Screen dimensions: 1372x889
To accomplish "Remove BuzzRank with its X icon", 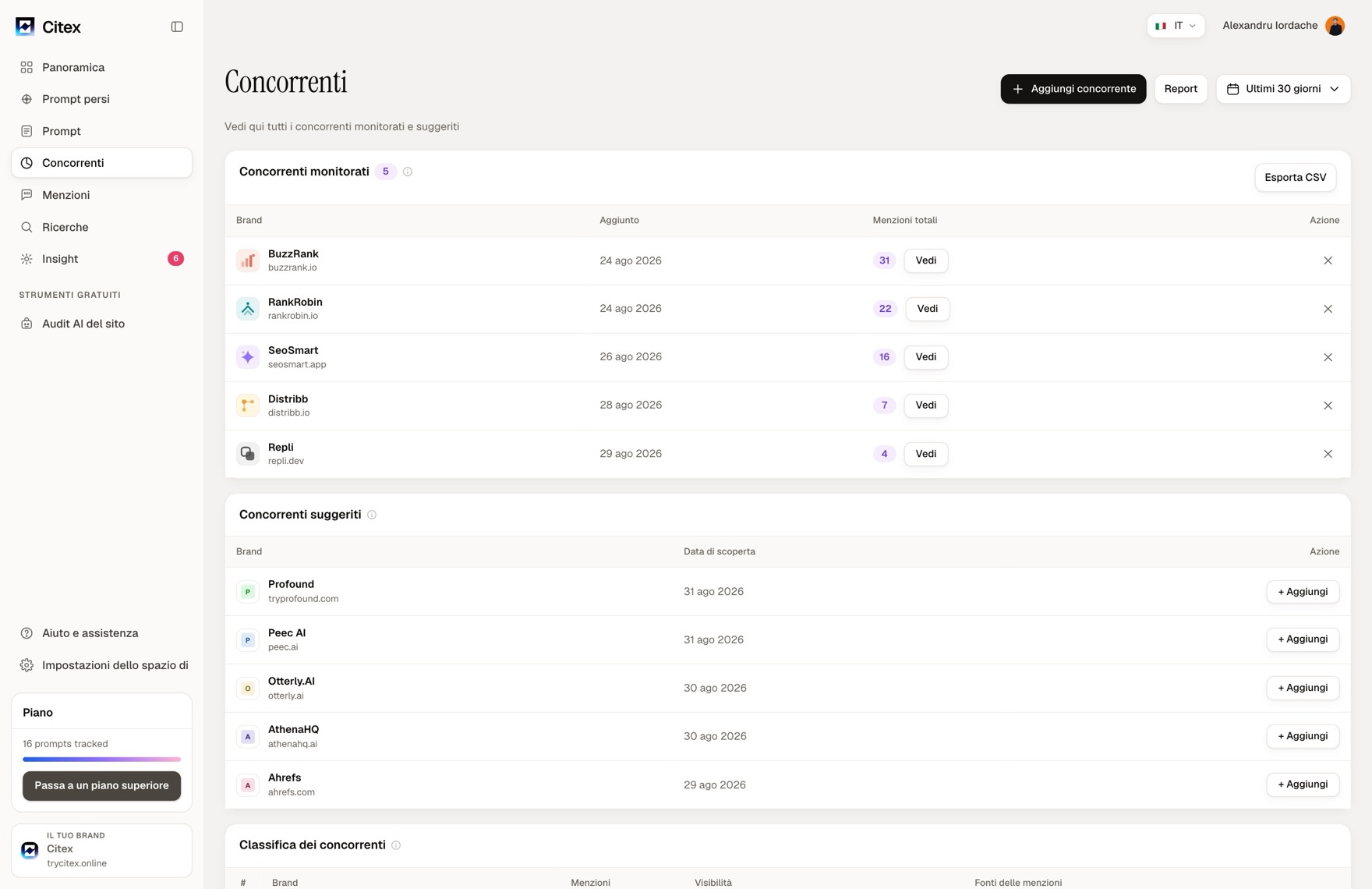I will (x=1328, y=260).
